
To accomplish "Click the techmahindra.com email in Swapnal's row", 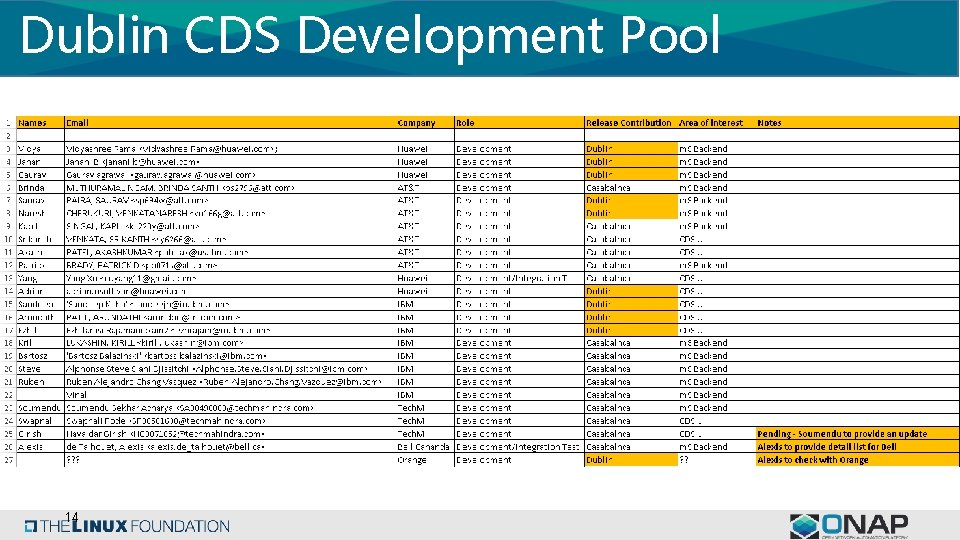I will click(x=166, y=421).
